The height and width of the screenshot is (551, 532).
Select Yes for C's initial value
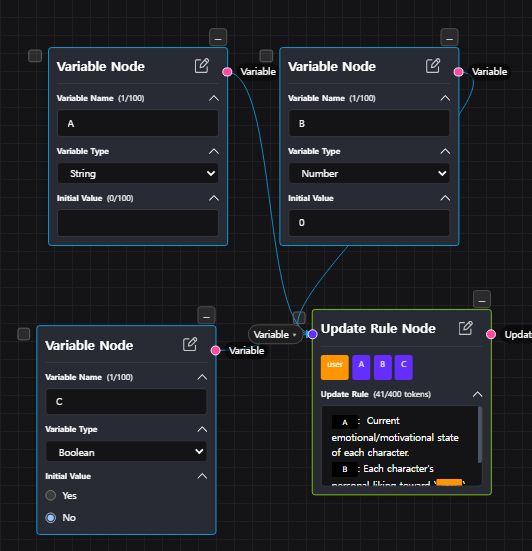coord(51,495)
